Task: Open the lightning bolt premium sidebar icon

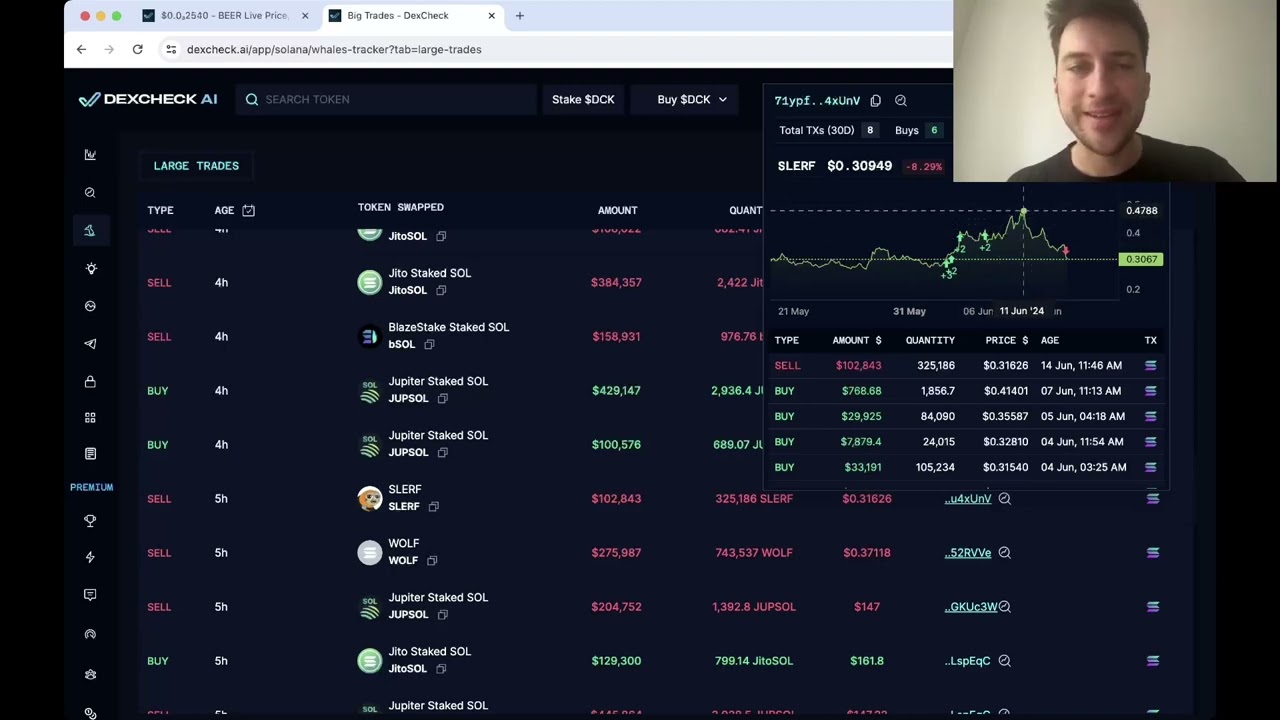Action: click(x=90, y=557)
